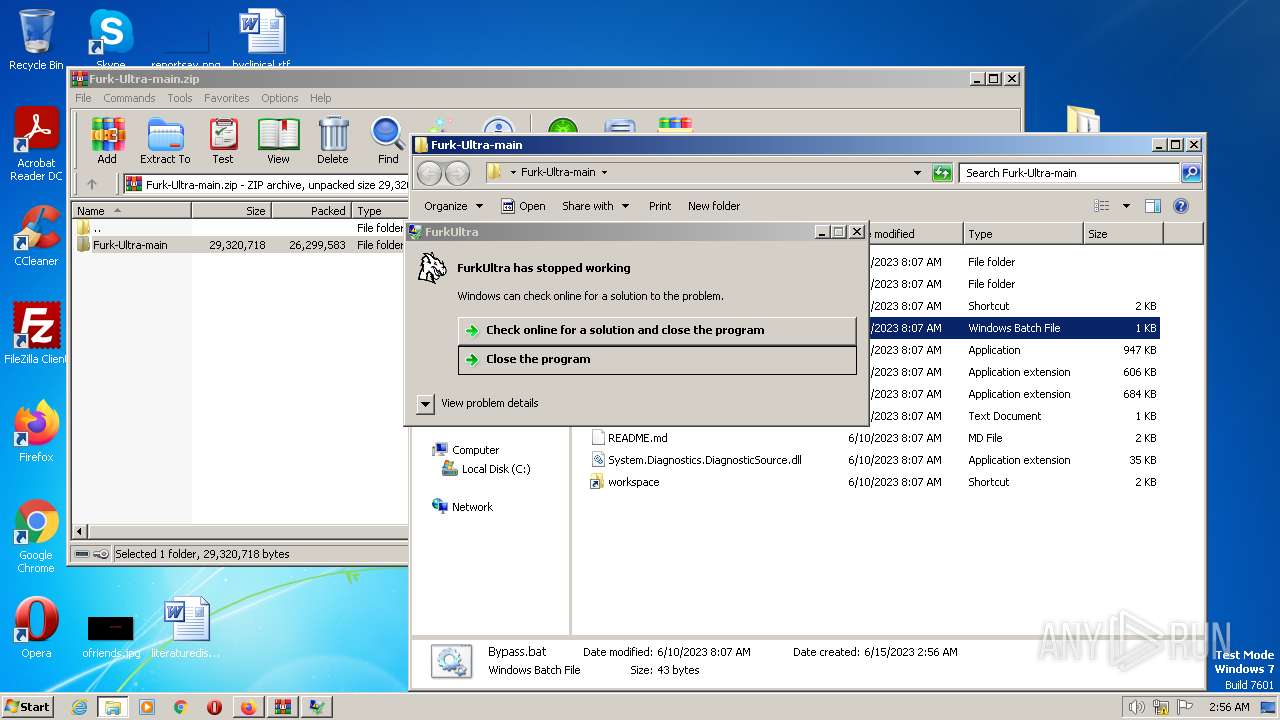Open Recycle Bin desktop icon

(36, 40)
